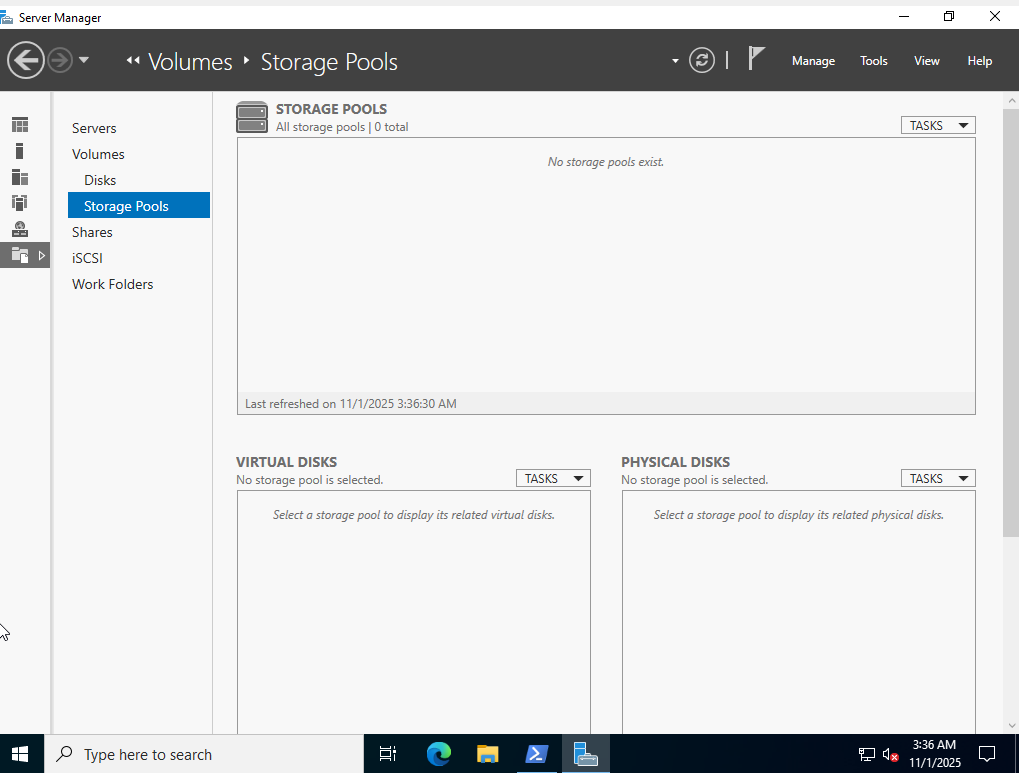Launch PowerShell from the taskbar

536,754
